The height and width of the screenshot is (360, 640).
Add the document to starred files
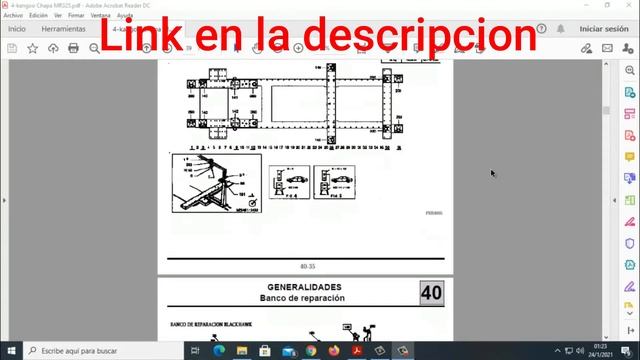(x=33, y=48)
